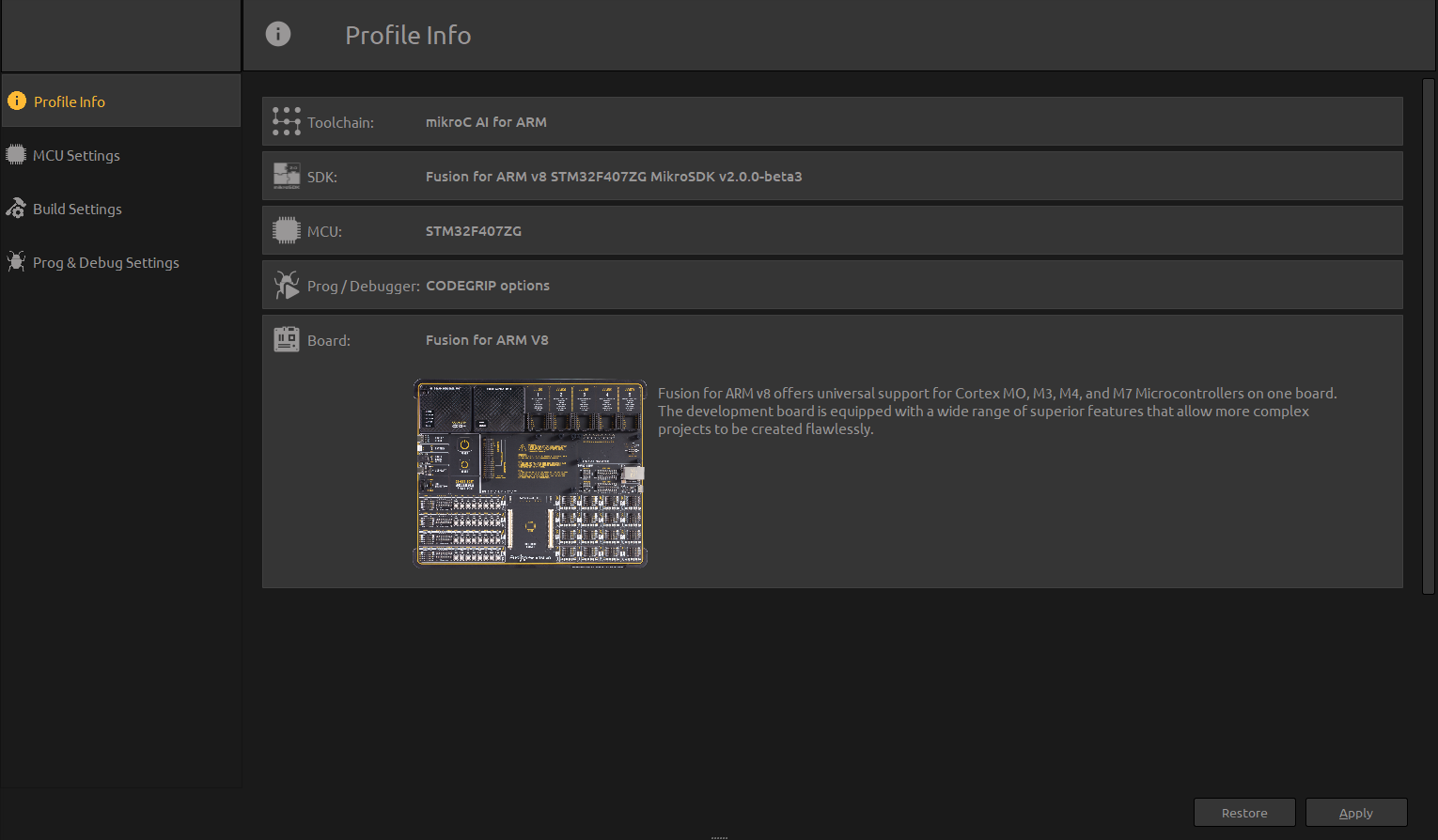Viewport: 1438px width, 840px height.
Task: Select the mikroC AI for ARM value
Action: coord(486,122)
